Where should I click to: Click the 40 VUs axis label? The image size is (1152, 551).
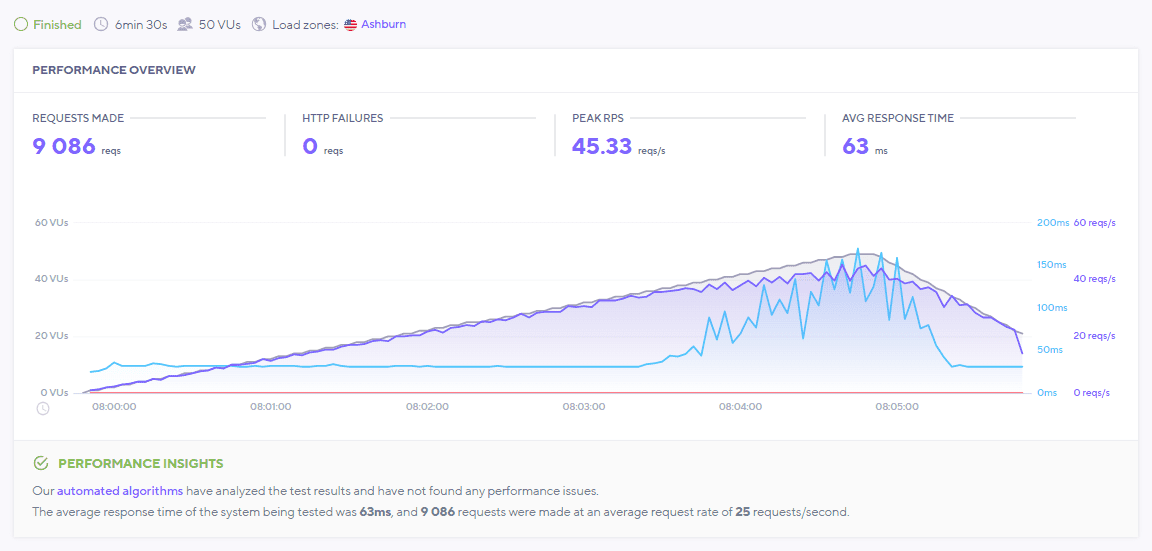click(51, 279)
